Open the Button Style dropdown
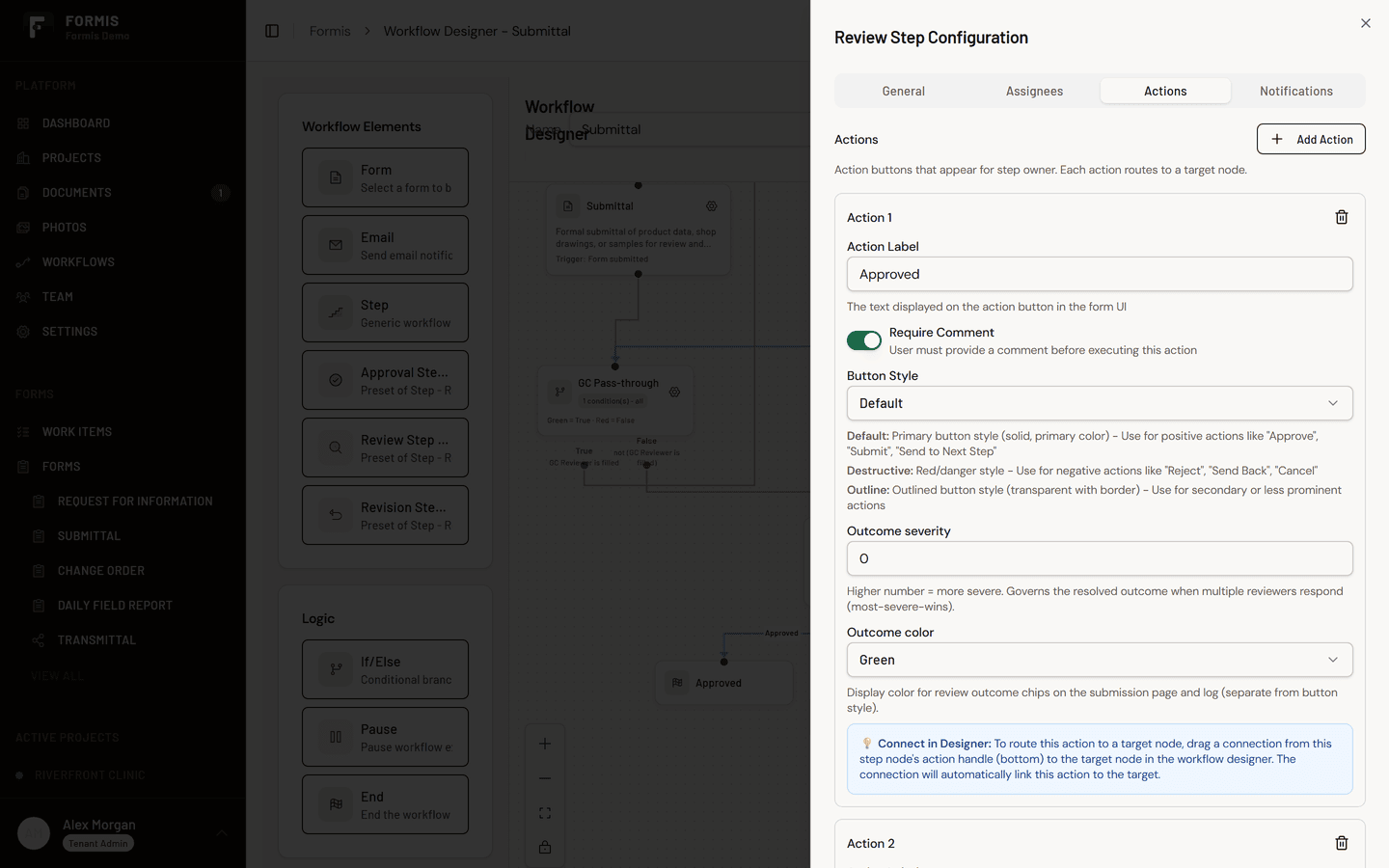The image size is (1389, 868). coord(1100,403)
